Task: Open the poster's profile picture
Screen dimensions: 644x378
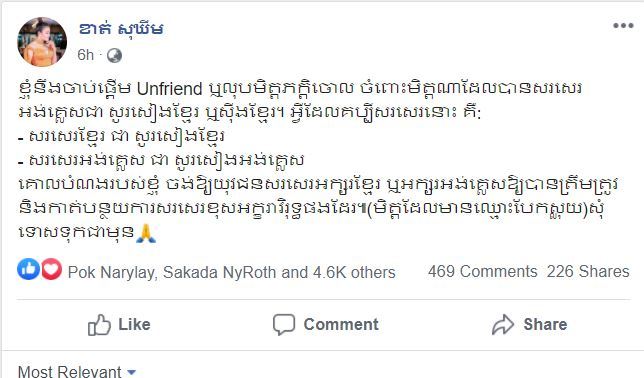Action: click(42, 42)
